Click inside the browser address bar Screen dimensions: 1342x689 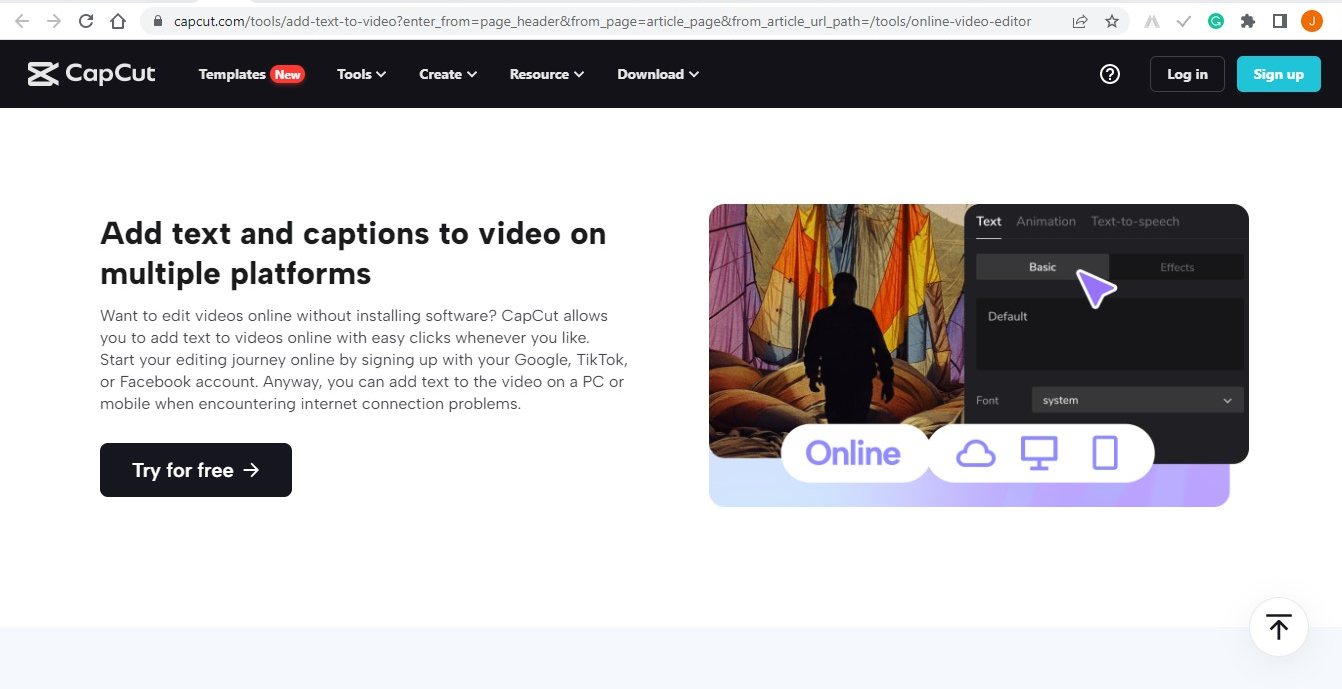pos(600,20)
